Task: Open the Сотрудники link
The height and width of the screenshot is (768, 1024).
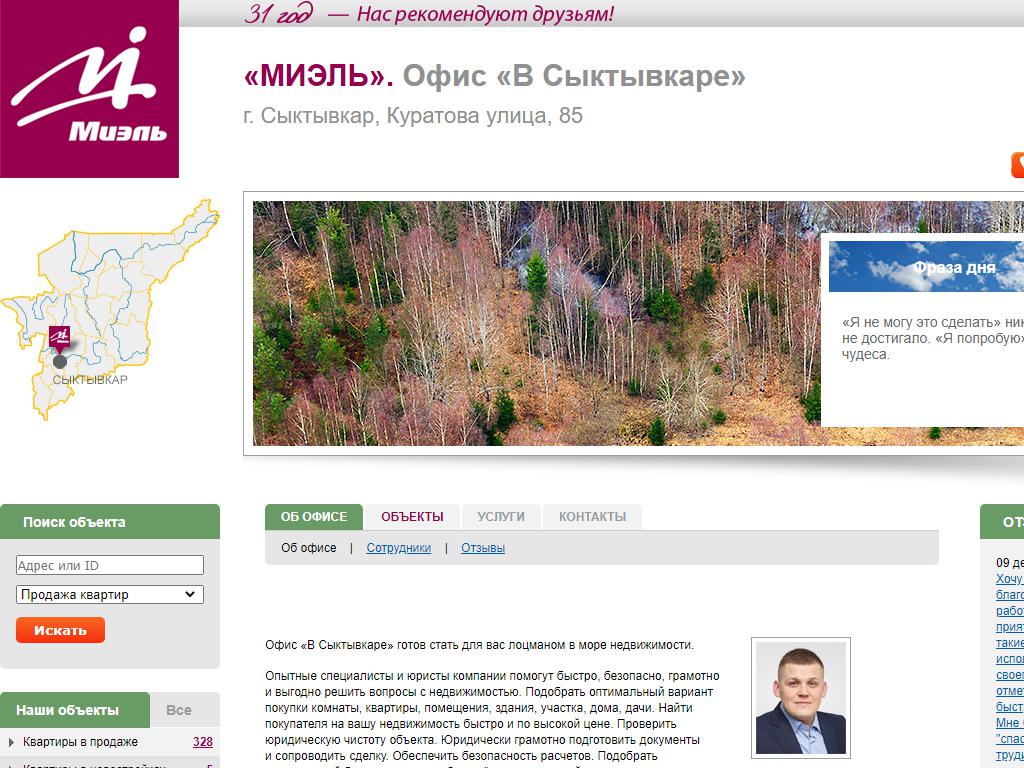Action: coord(398,548)
